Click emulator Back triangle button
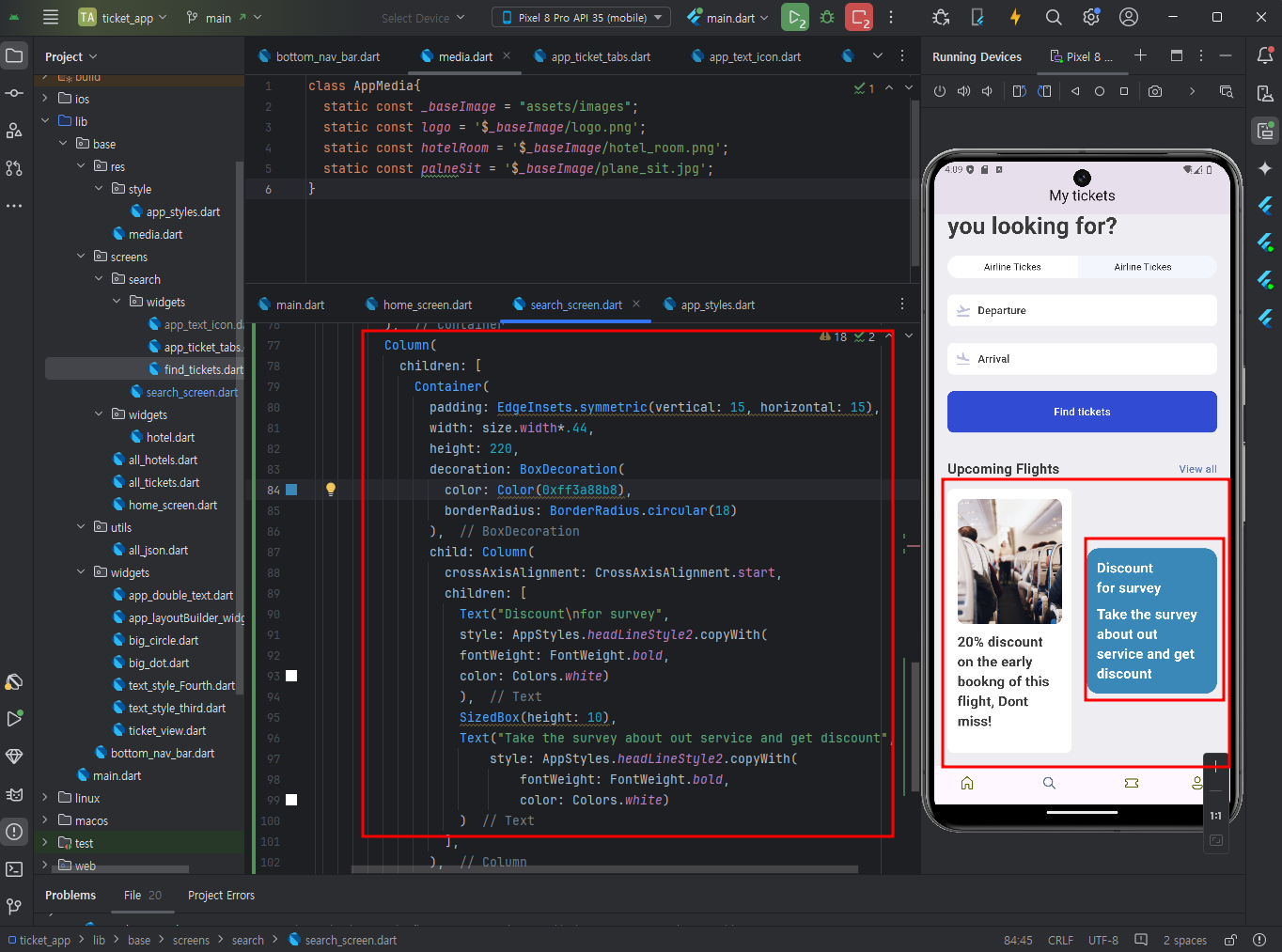This screenshot has width=1282, height=952. point(1075,91)
